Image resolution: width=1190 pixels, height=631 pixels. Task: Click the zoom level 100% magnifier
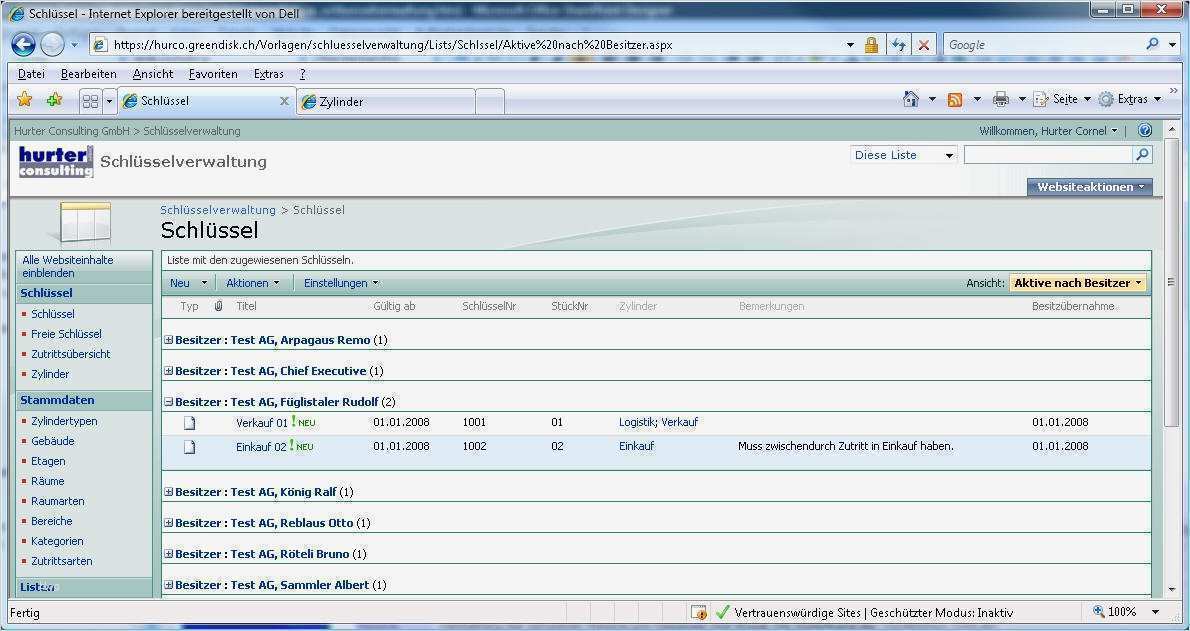[x=1099, y=611]
